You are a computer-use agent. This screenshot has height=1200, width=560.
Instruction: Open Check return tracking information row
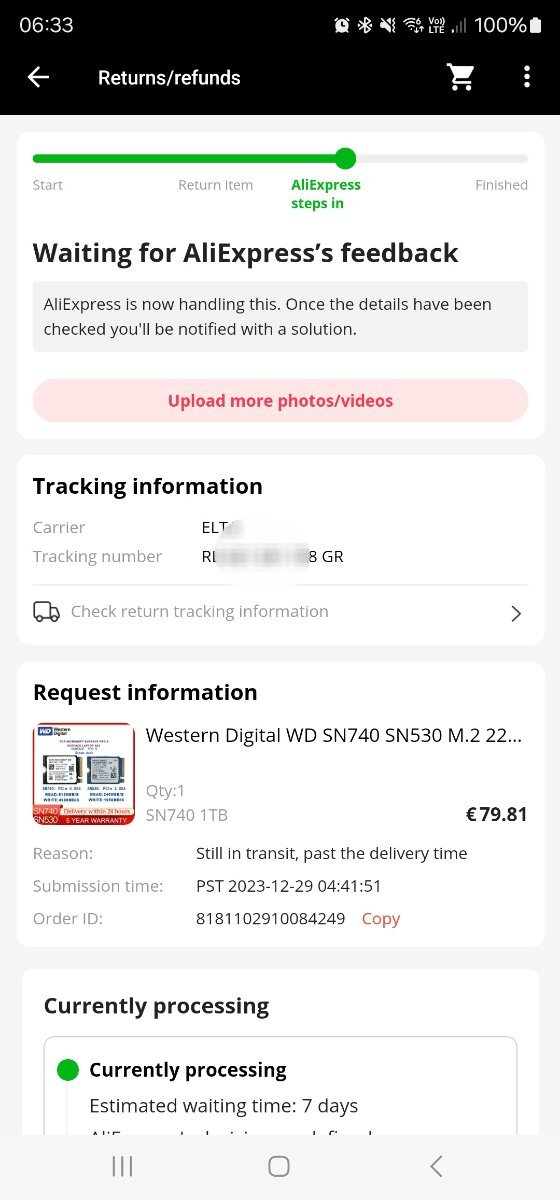(280, 612)
